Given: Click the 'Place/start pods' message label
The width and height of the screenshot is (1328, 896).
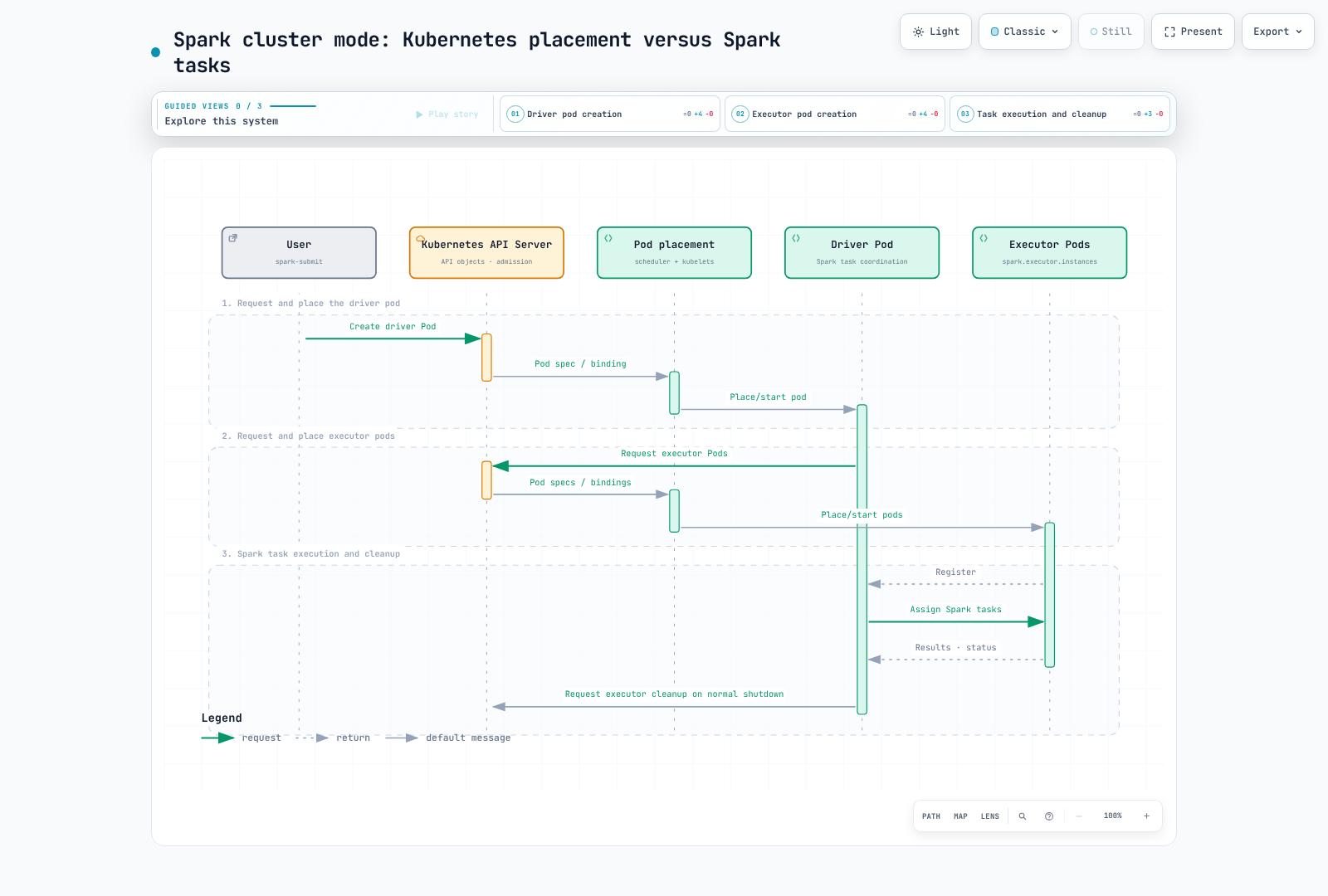Looking at the screenshot, I should pos(862,515).
